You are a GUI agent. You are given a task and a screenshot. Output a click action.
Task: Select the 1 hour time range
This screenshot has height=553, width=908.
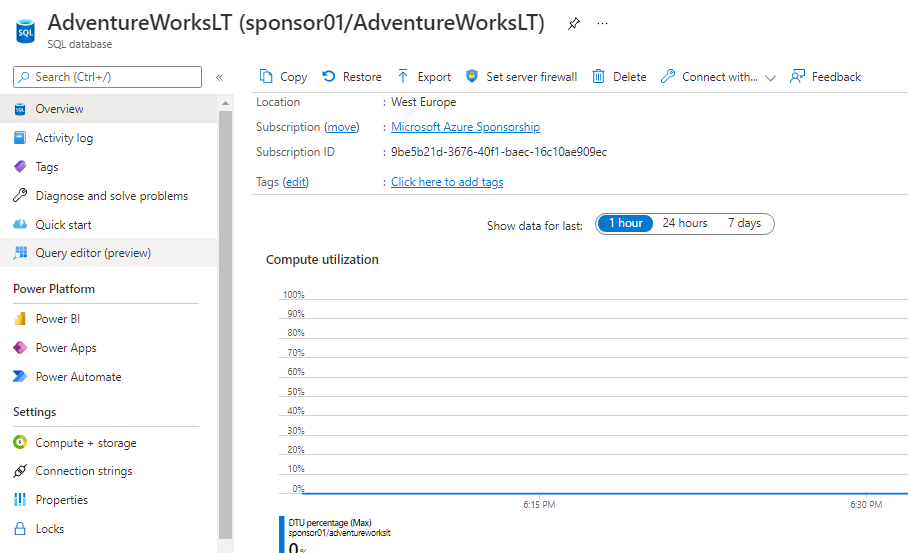click(625, 224)
